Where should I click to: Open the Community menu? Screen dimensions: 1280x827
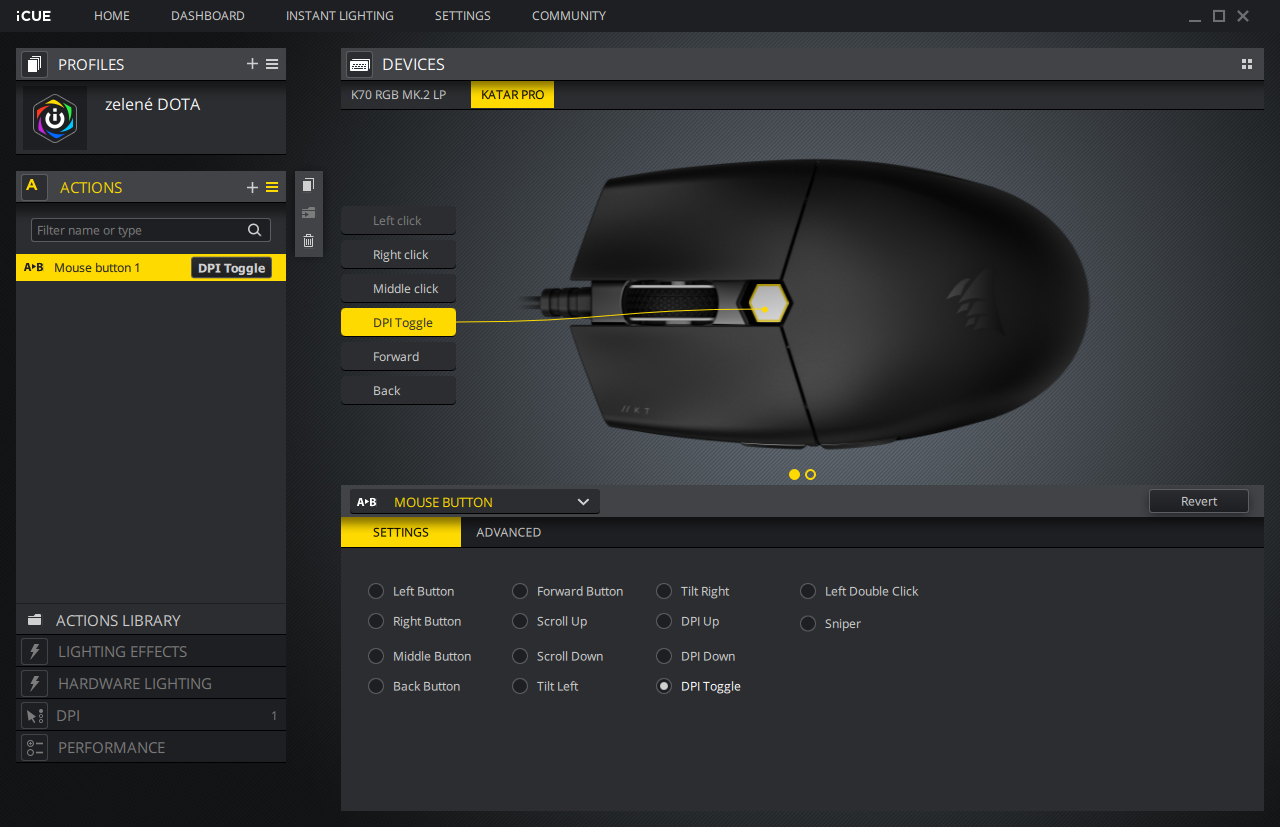[569, 16]
